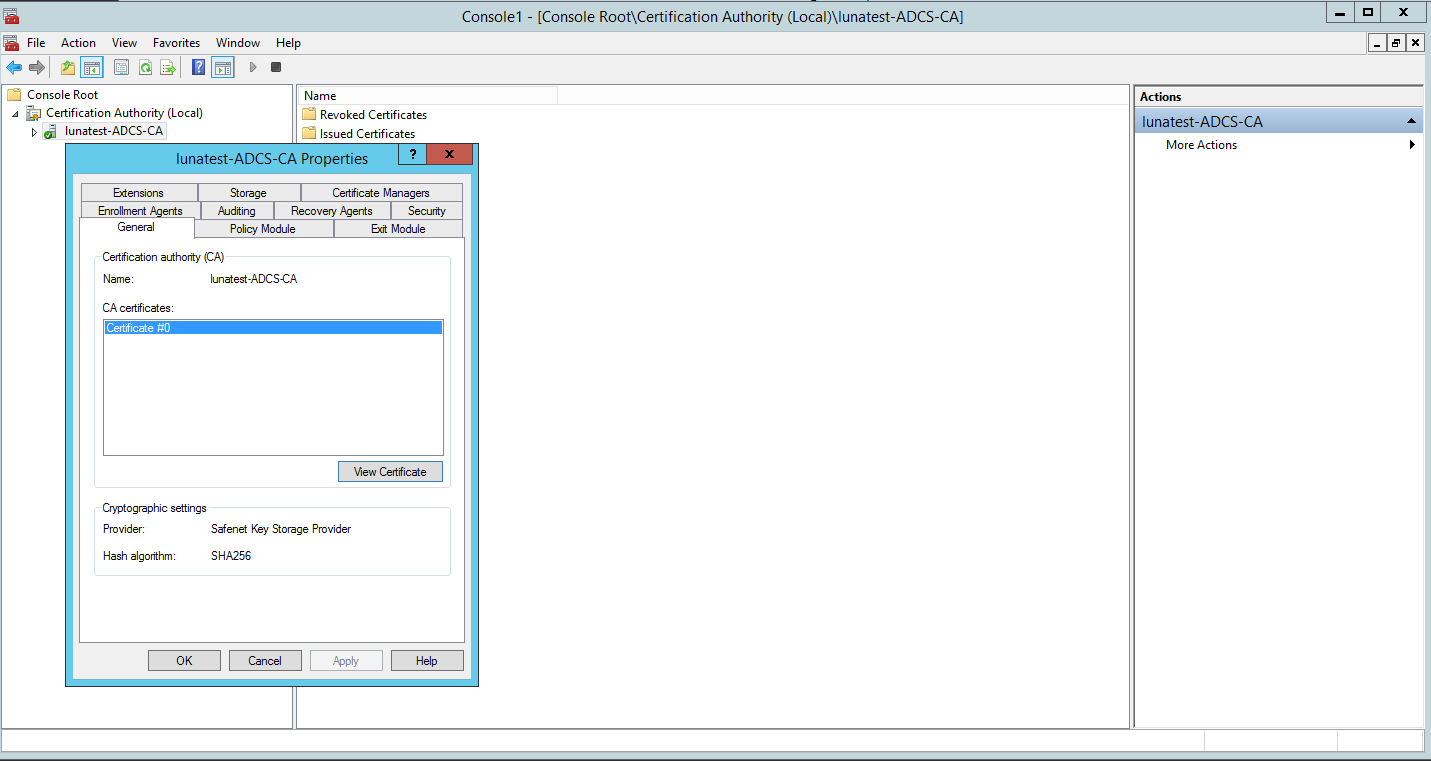
Task: Collapse the lunatest-ADCS-CA Actions section arrow
Action: [x=1411, y=121]
